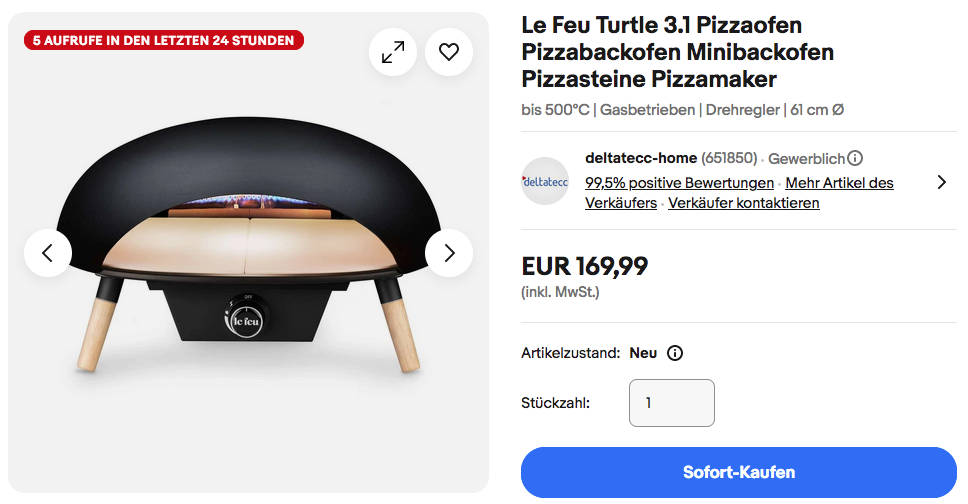Click the pizza oven product photo
The image size is (968, 504).
(248, 270)
